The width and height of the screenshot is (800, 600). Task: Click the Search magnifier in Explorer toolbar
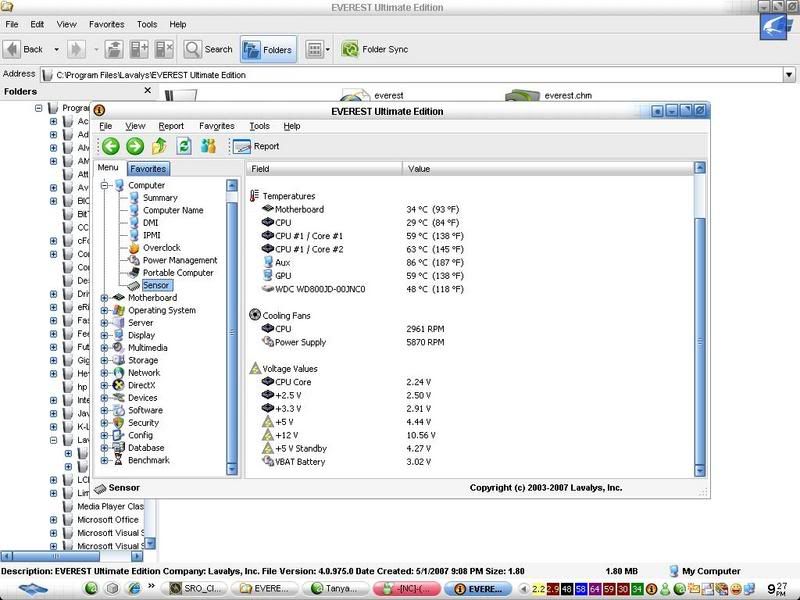[193, 49]
